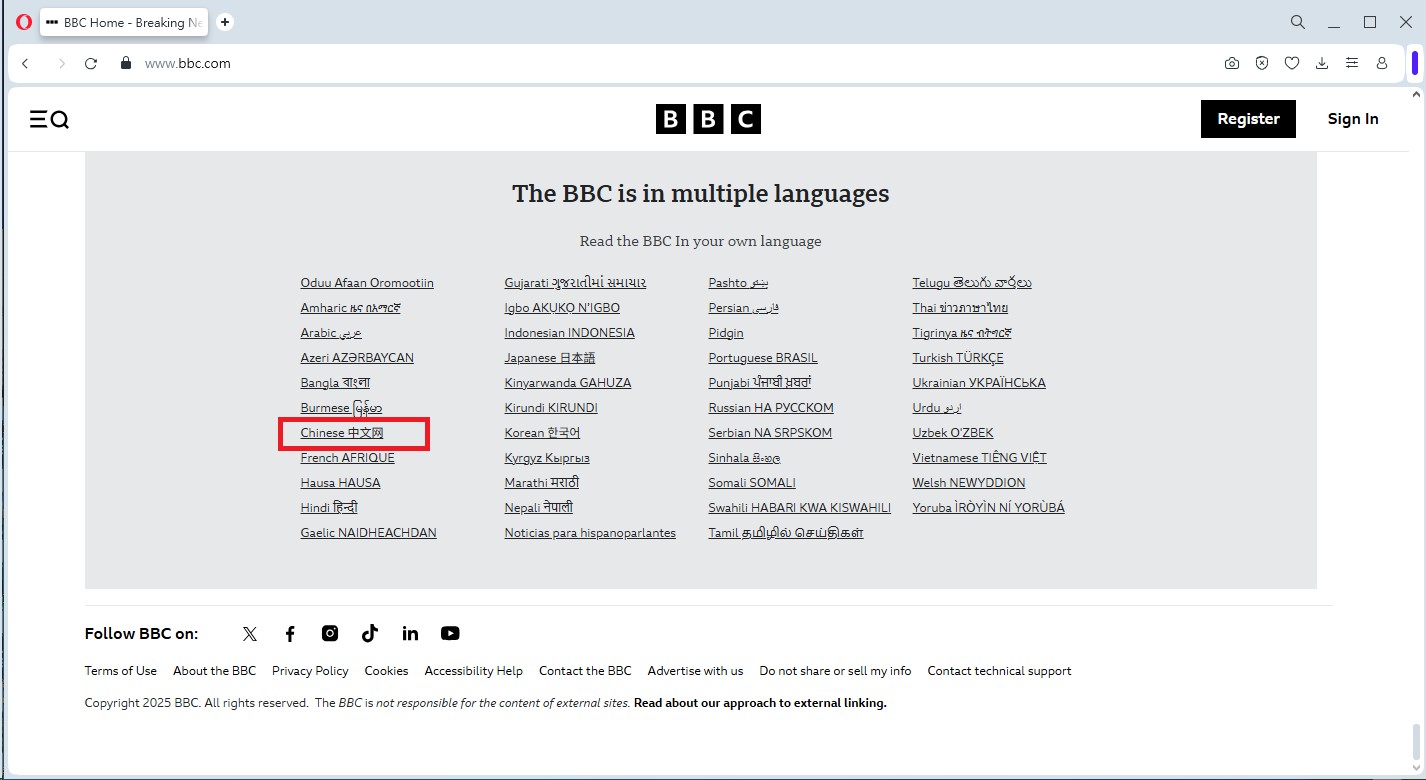Click the page vertical scrollbar thumb

pyautogui.click(x=1415, y=741)
